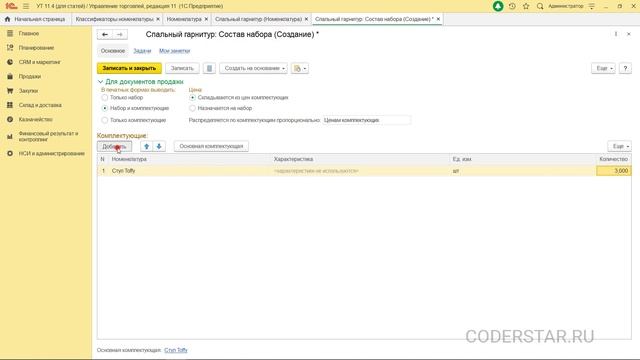
Task: Close the form with the X icon
Action: 629,34
